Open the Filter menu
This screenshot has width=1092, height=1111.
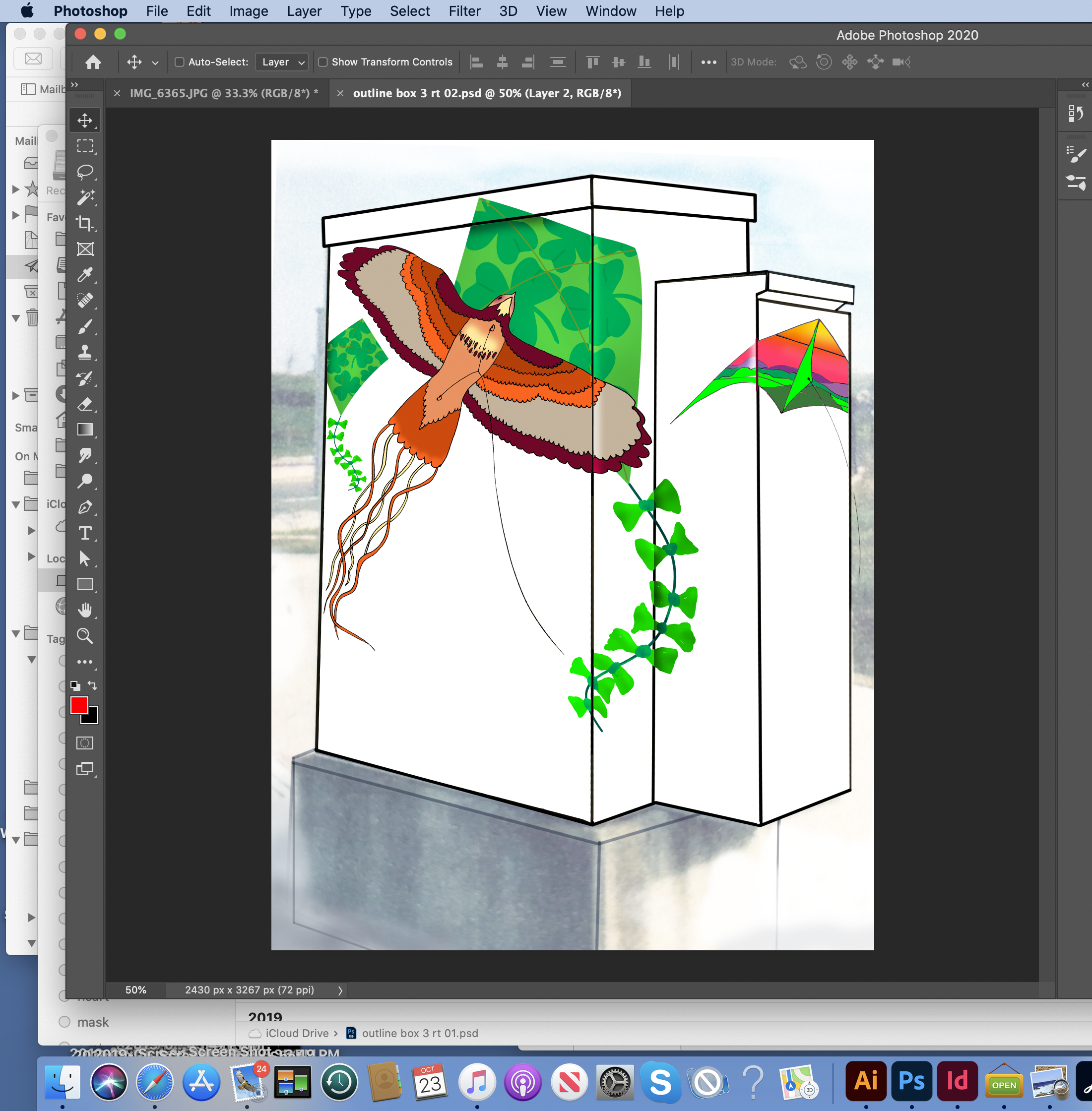(x=464, y=11)
